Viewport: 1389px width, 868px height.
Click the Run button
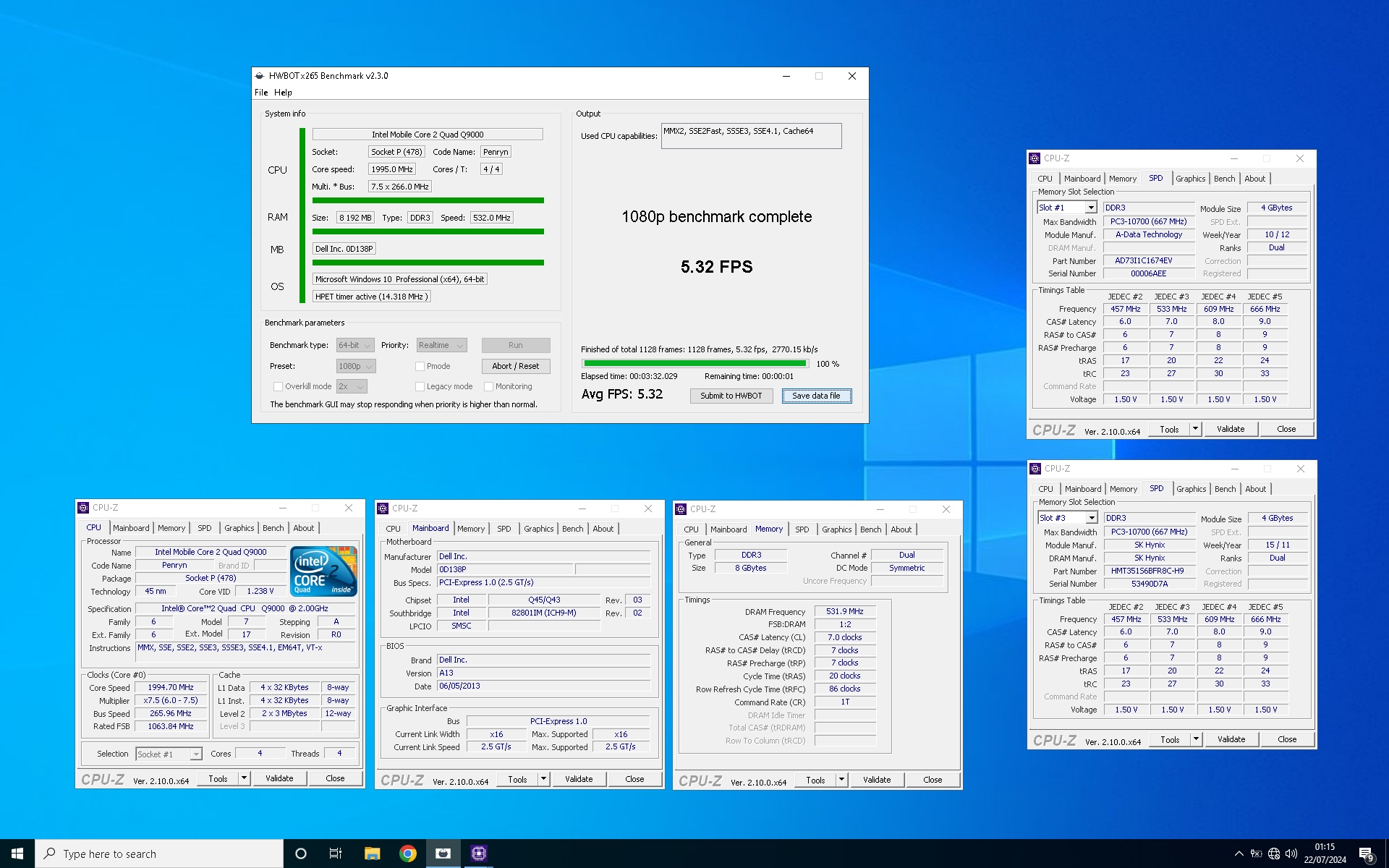515,346
